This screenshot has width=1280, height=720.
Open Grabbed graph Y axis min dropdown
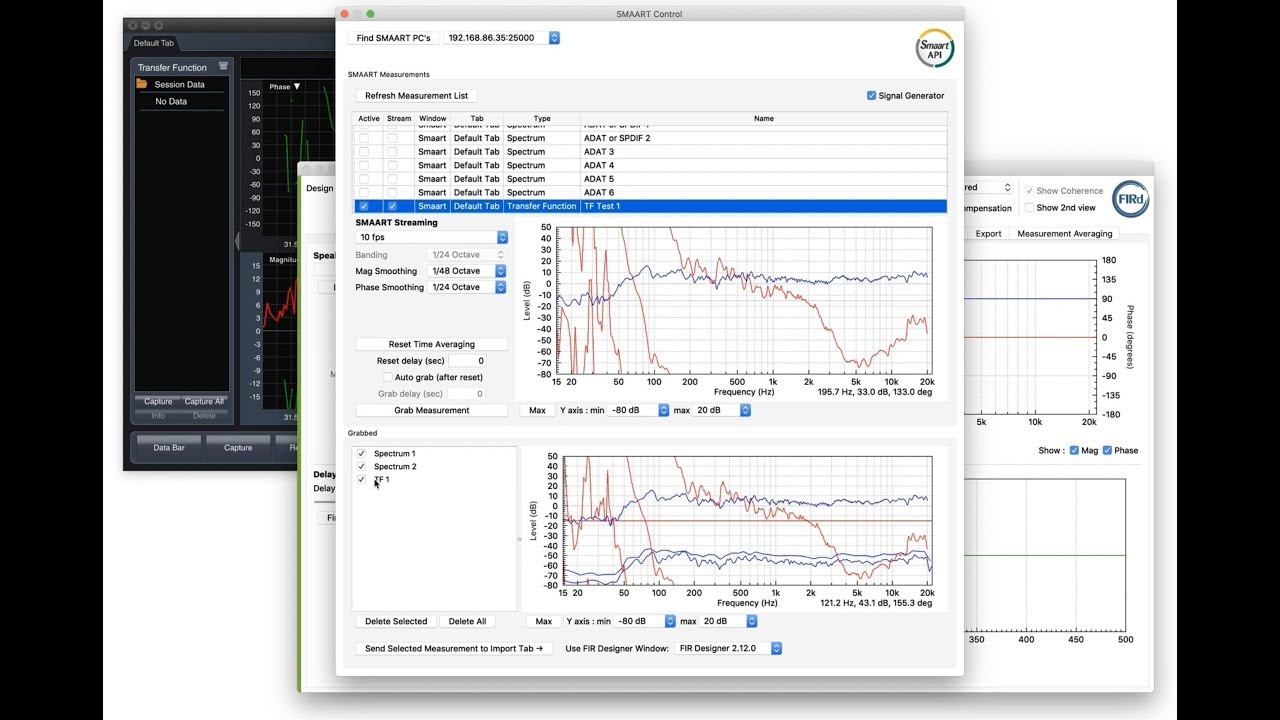[x=646, y=621]
